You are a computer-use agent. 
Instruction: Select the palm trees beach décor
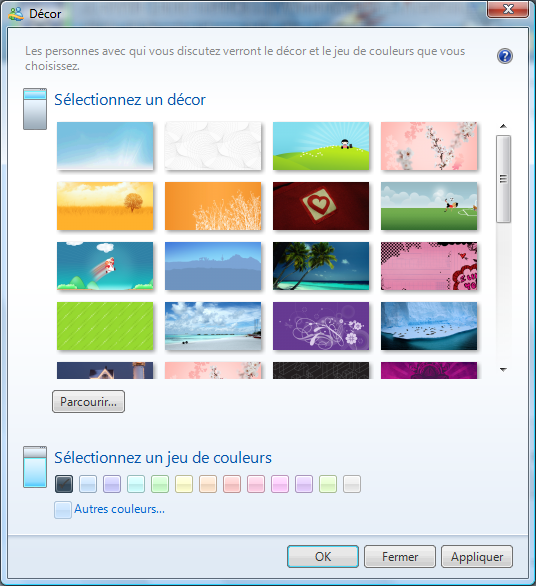[321, 266]
